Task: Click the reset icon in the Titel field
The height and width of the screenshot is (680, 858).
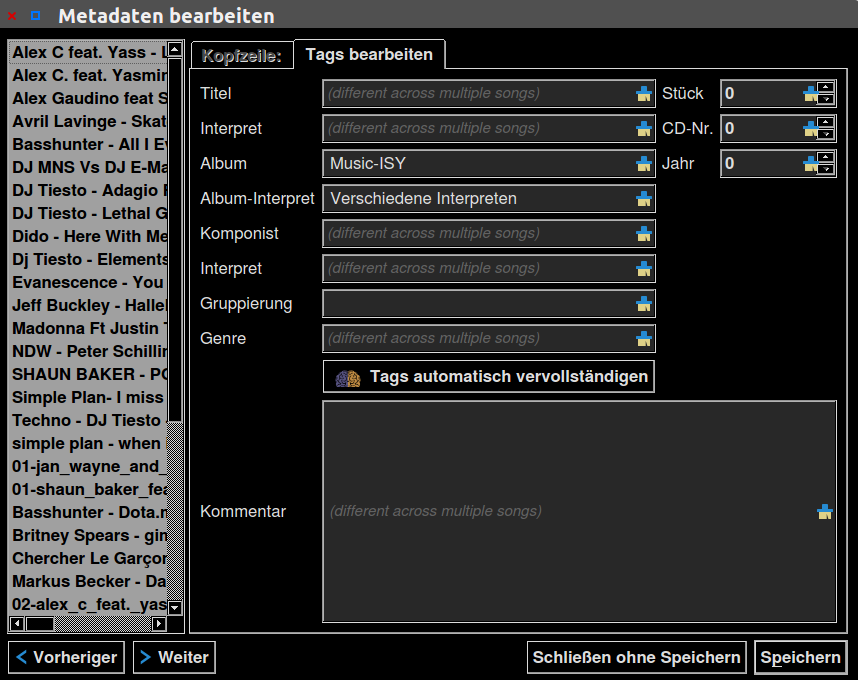Action: (644, 94)
